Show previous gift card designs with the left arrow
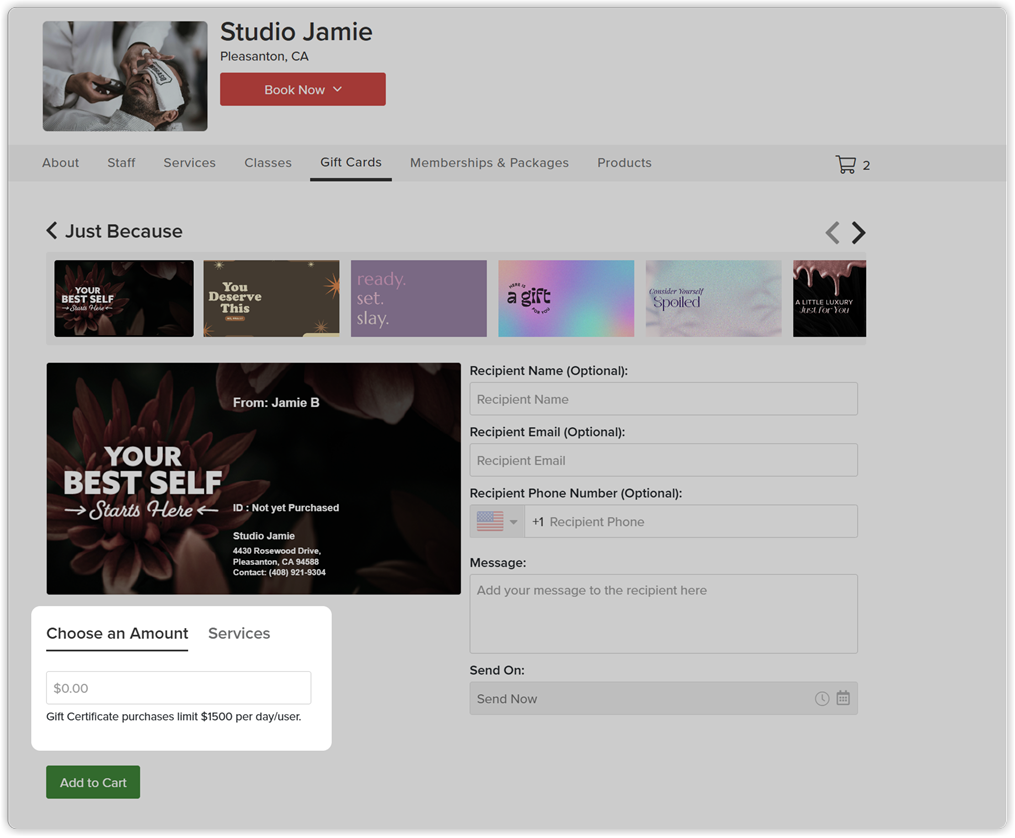 click(832, 232)
